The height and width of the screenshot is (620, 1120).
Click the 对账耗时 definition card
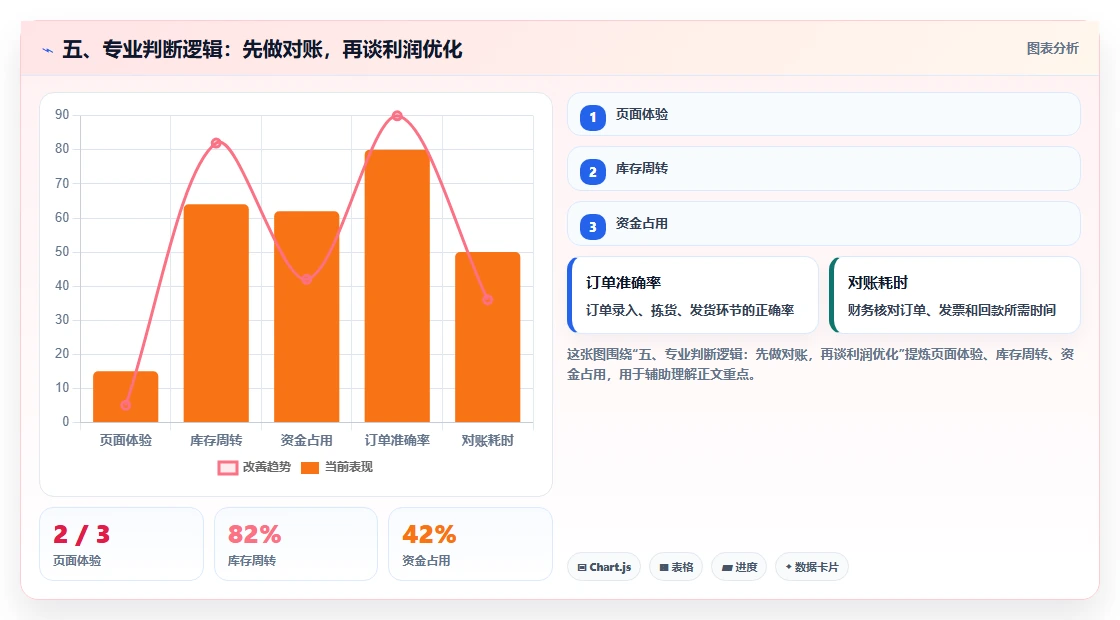point(955,295)
